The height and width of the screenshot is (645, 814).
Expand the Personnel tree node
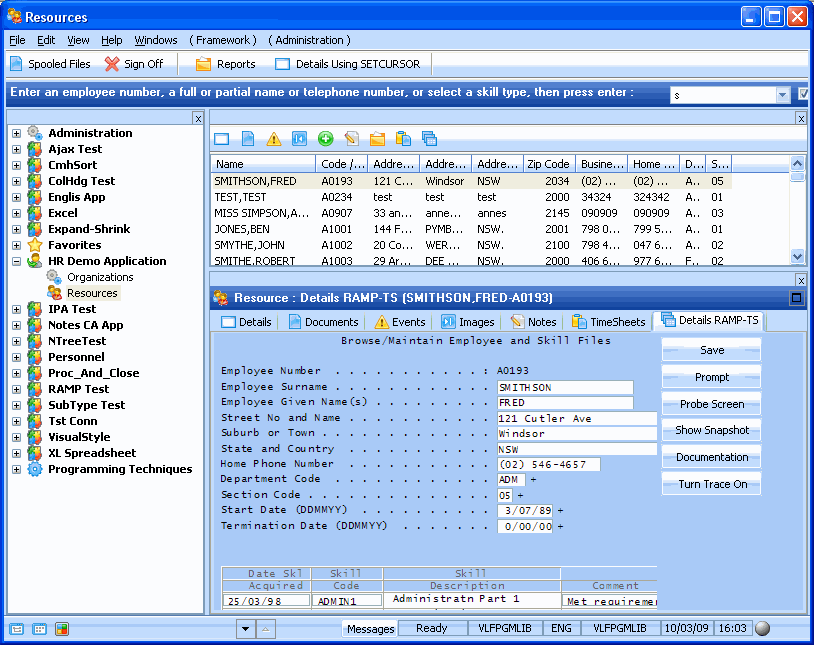coord(16,357)
